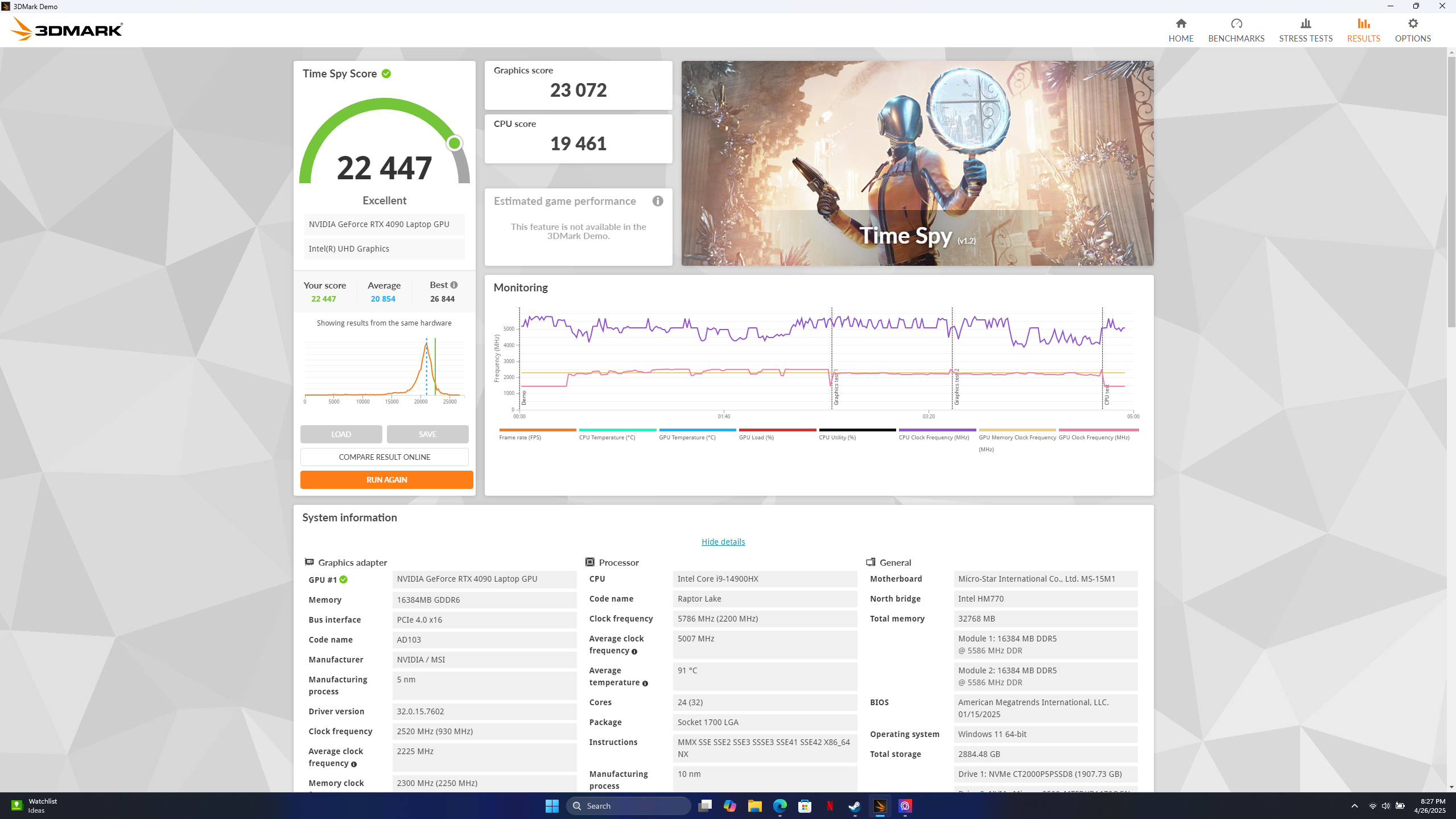Toggle the Frame rate (FPS) monitoring series
The height and width of the screenshot is (819, 1456).
[519, 437]
